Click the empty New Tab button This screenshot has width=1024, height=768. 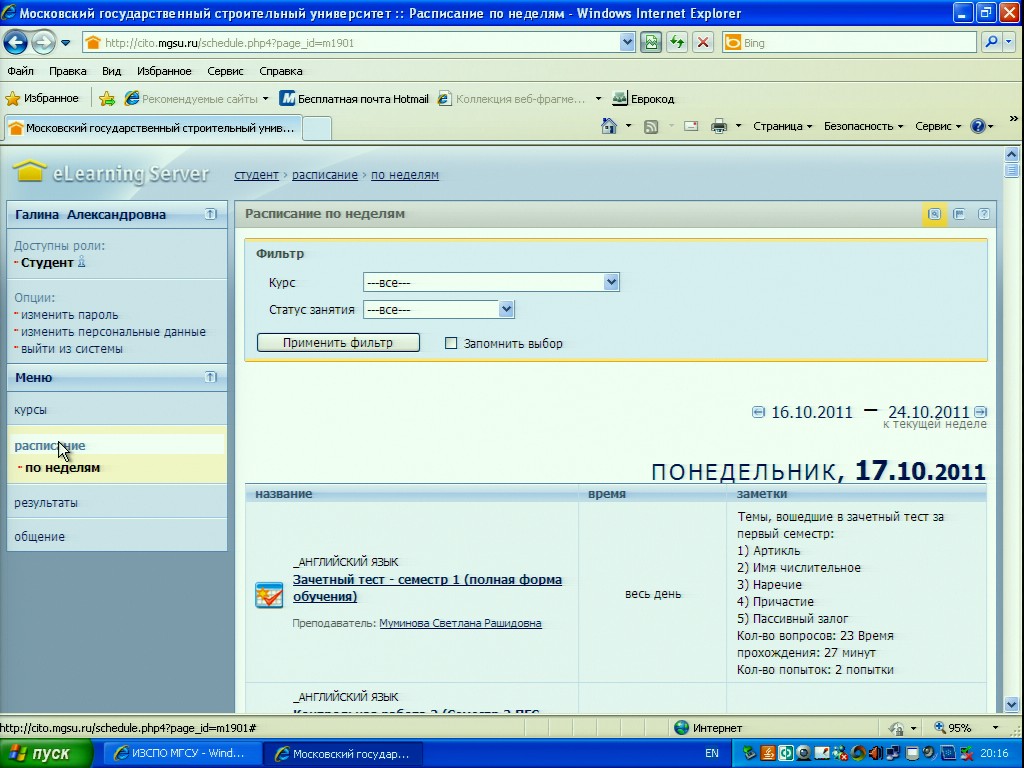point(317,128)
